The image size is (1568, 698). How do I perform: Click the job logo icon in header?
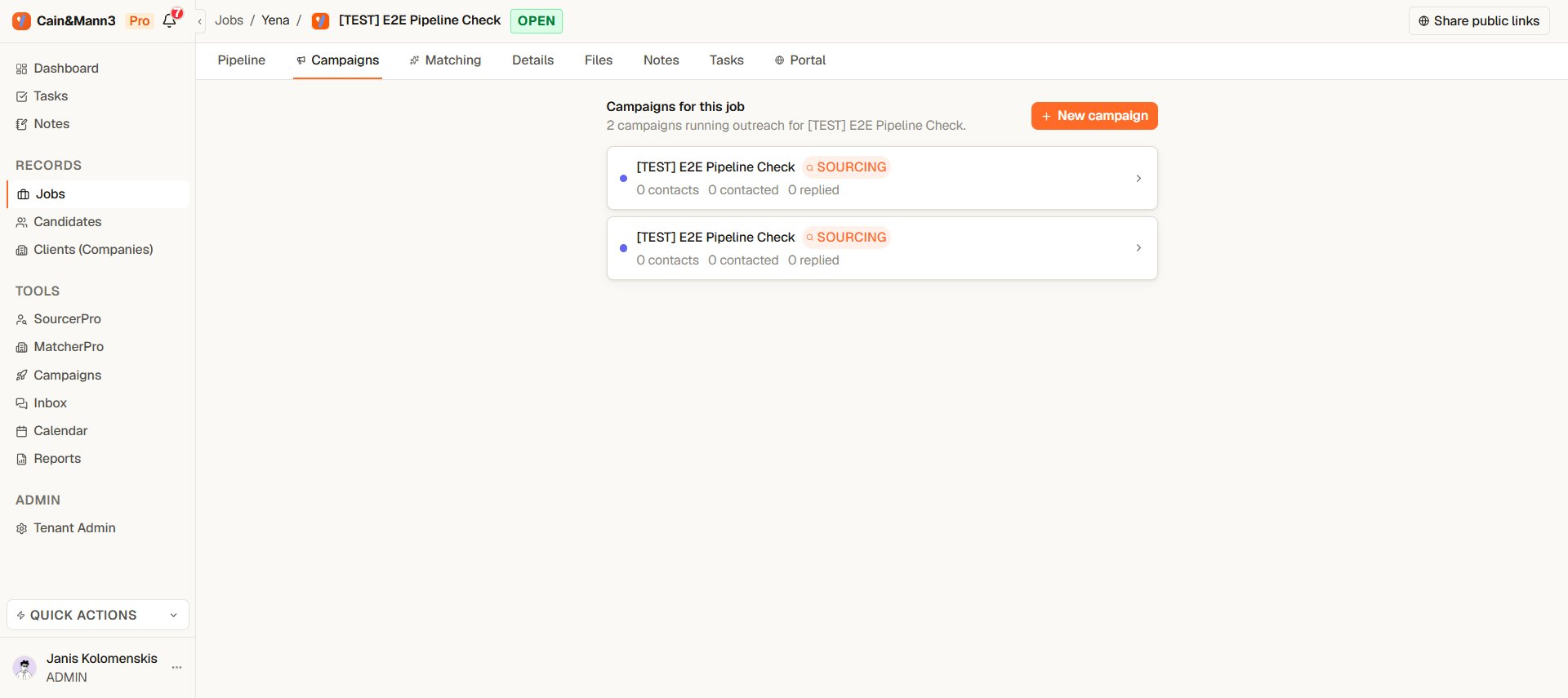pos(320,20)
